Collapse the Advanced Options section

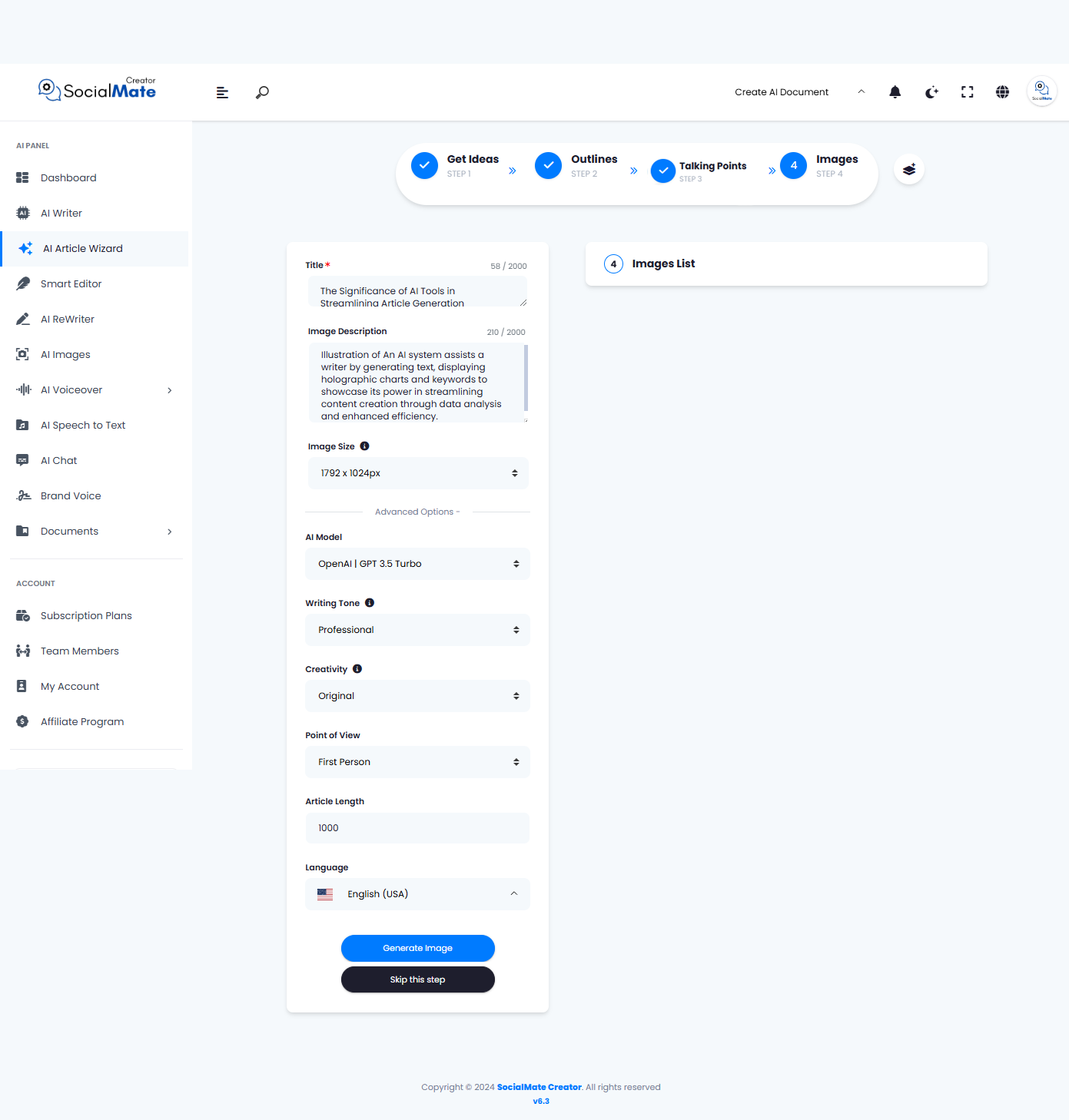point(417,512)
